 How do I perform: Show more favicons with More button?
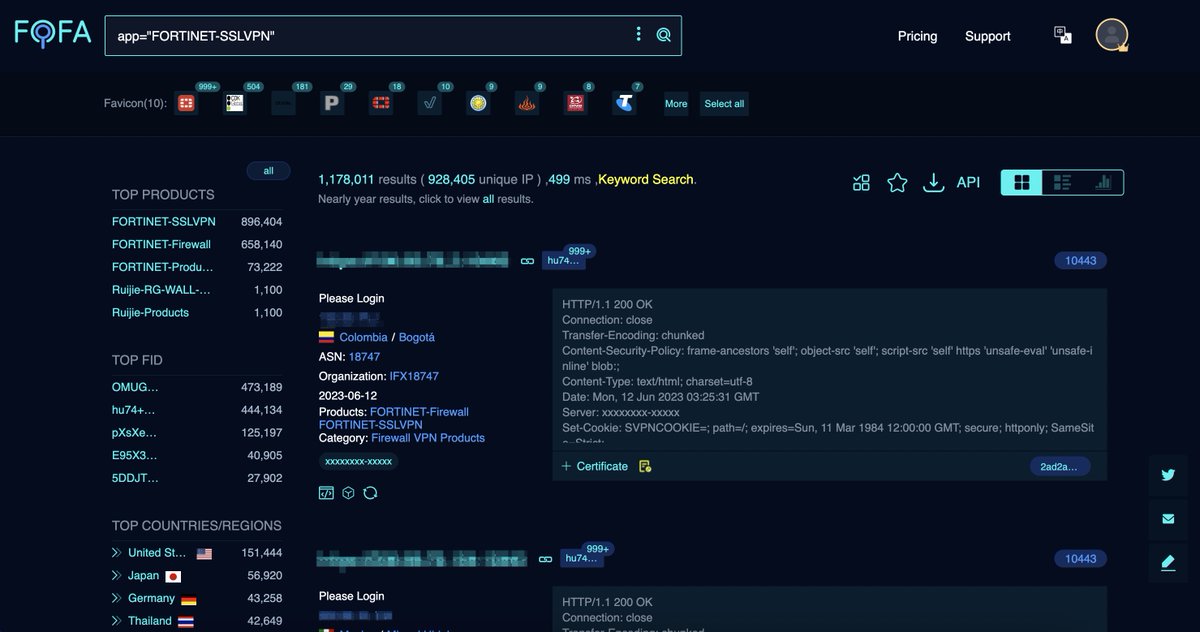[676, 104]
